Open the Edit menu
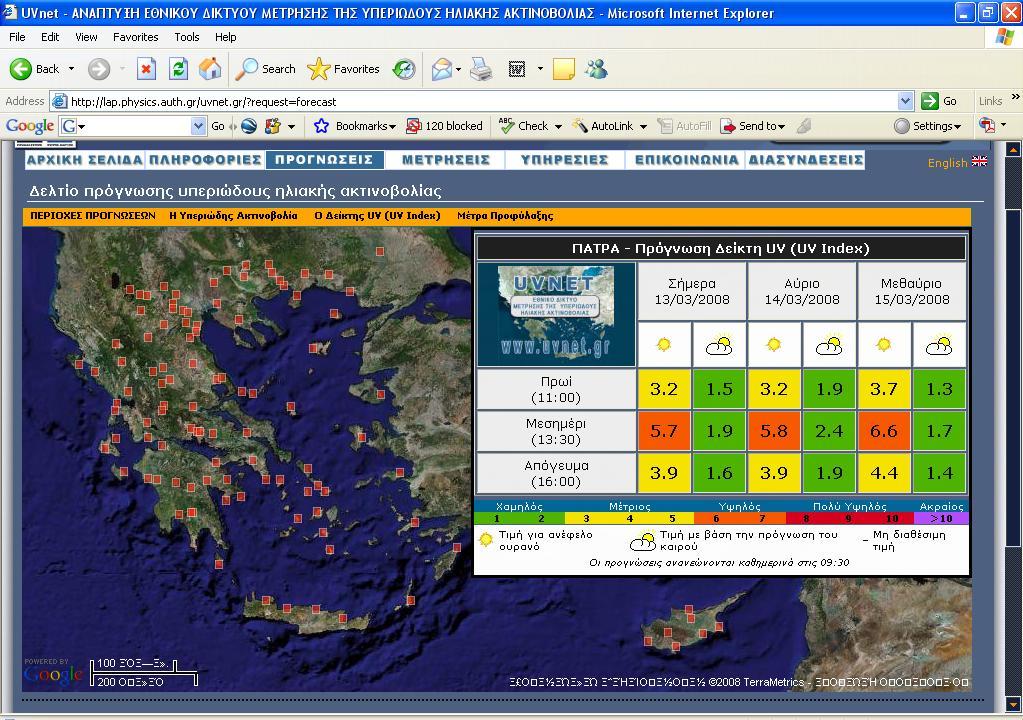 50,37
